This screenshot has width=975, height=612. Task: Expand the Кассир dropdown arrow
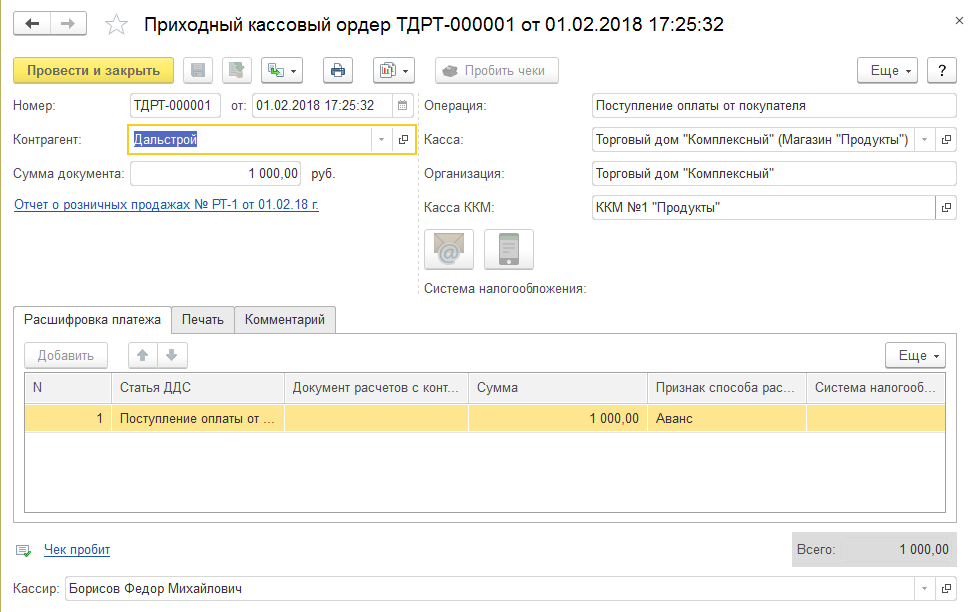(x=925, y=589)
